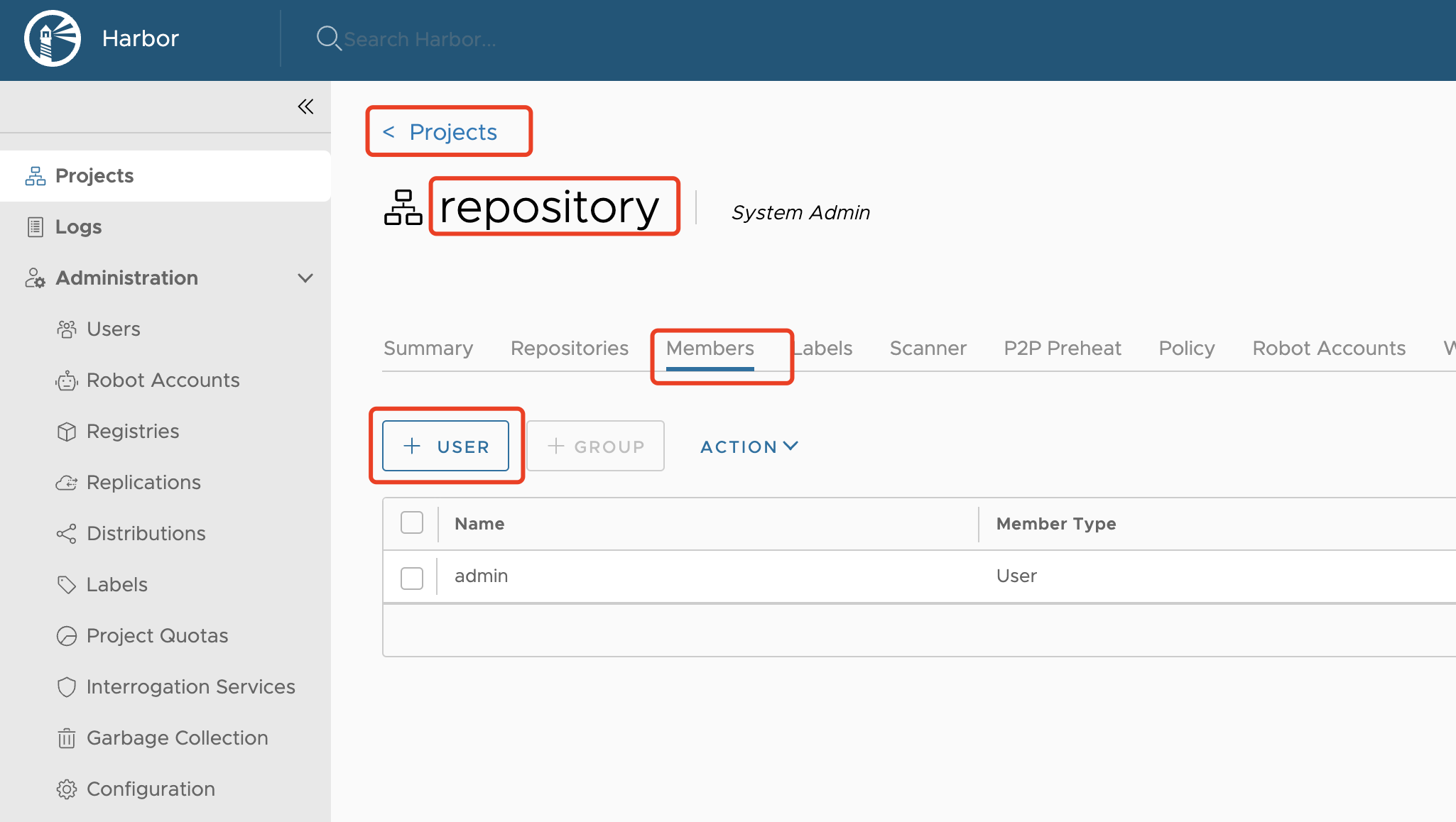Switch to the Repositories tab
The height and width of the screenshot is (822, 1456).
569,348
